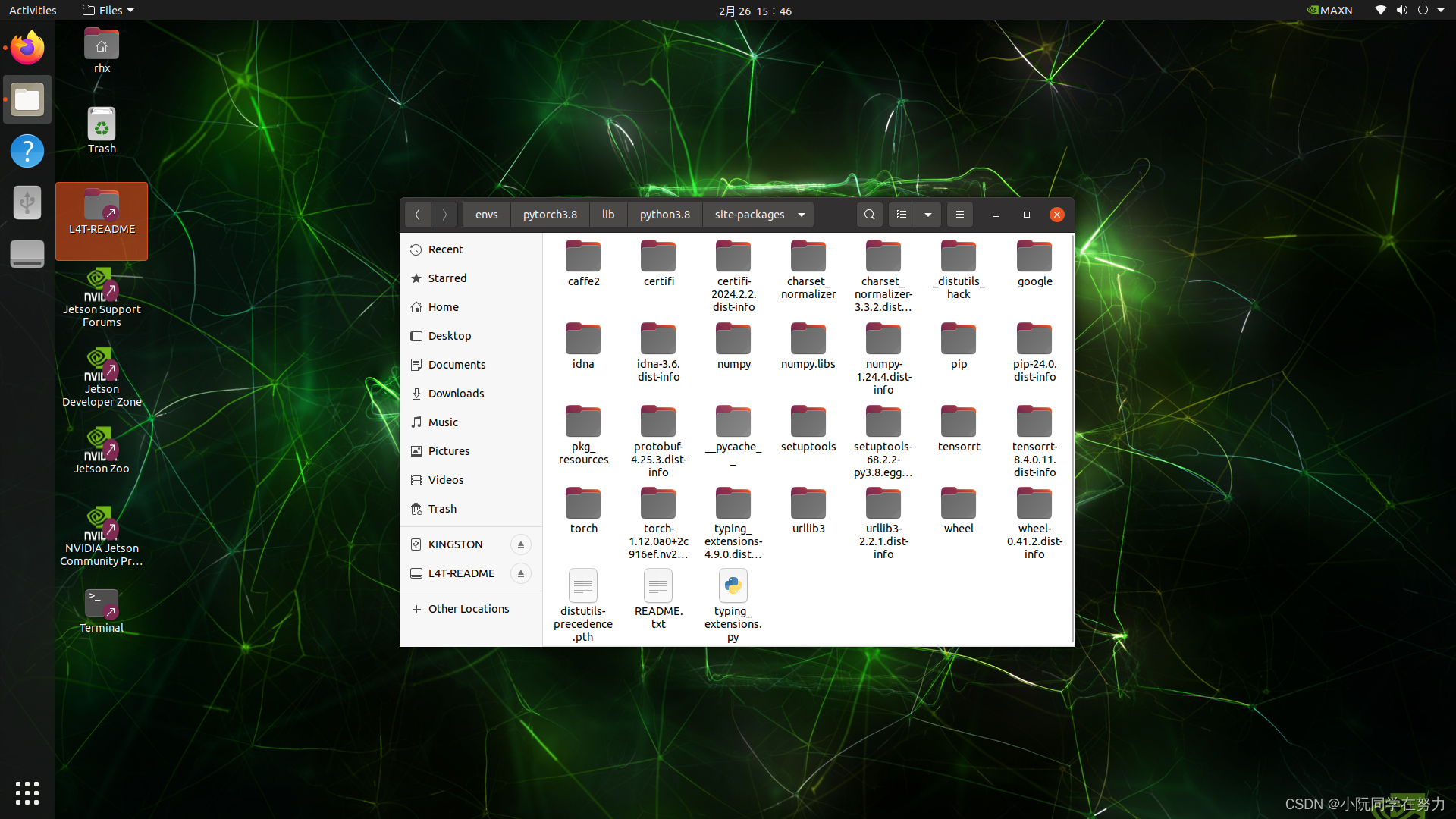The image size is (1456, 819).
Task: Select the caffe2 folder
Action: pyautogui.click(x=583, y=263)
